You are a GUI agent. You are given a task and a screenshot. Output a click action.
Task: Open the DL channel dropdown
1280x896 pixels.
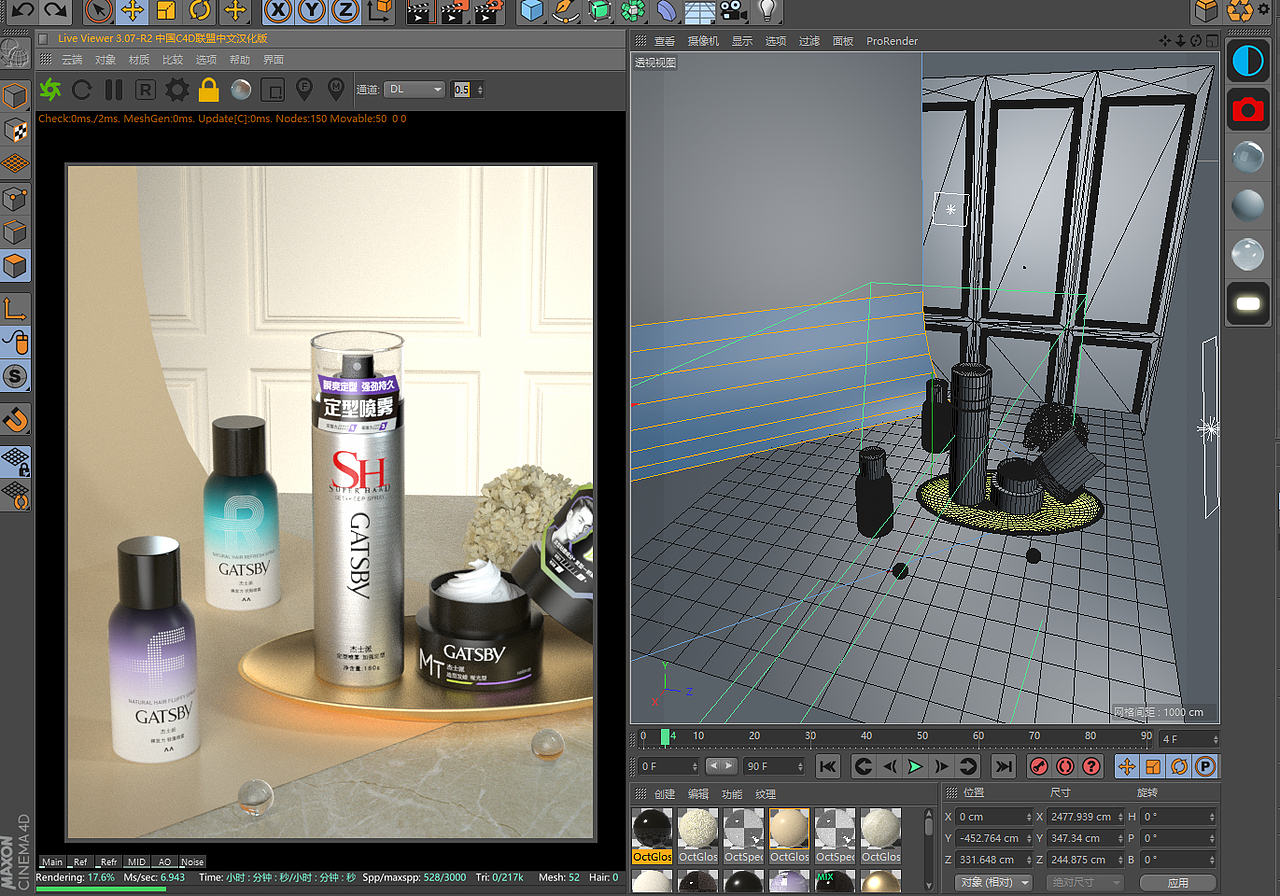click(x=413, y=88)
